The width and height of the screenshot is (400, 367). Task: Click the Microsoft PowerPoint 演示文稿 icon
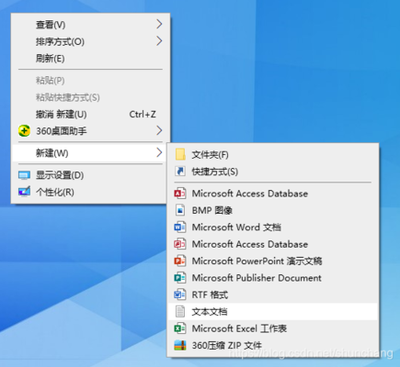click(180, 261)
